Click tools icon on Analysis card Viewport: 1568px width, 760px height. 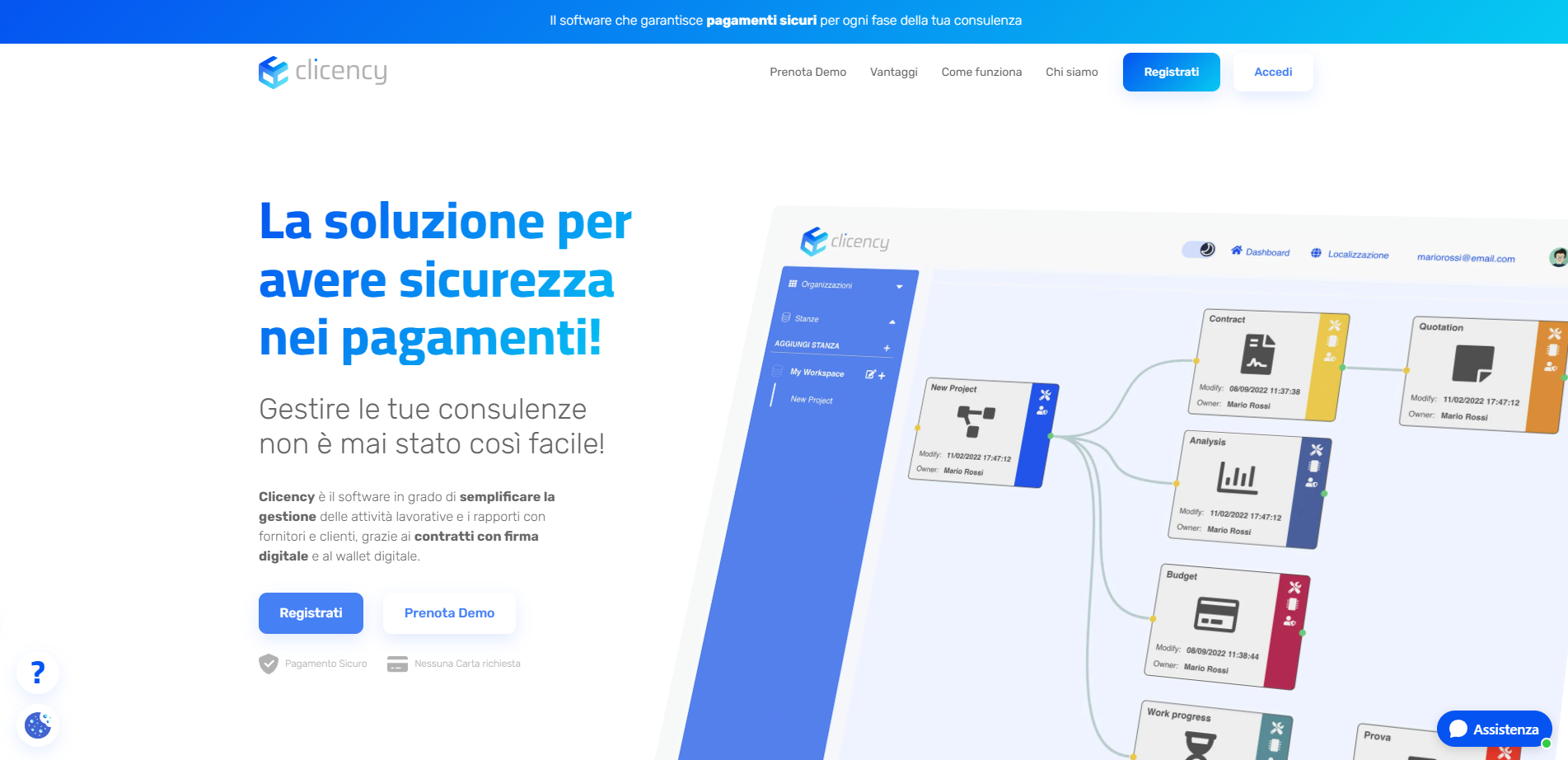point(1316,450)
